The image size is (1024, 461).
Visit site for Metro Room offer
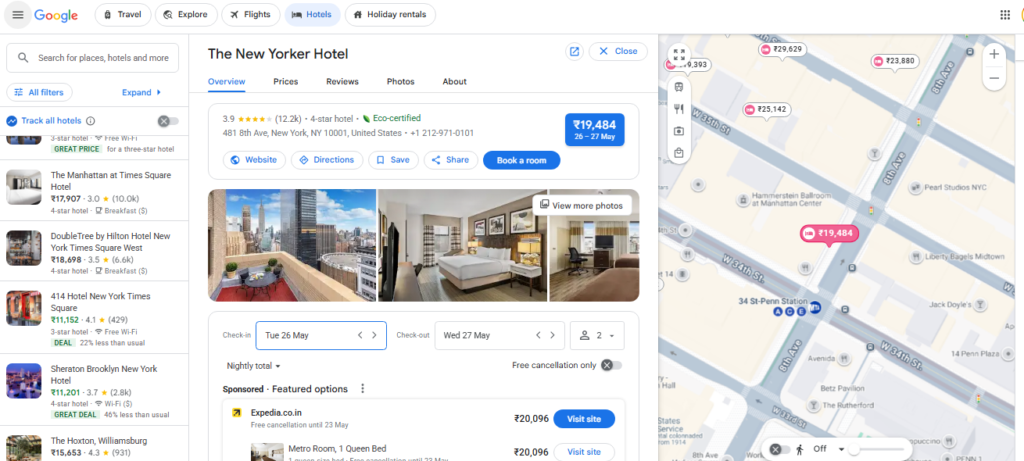point(584,452)
